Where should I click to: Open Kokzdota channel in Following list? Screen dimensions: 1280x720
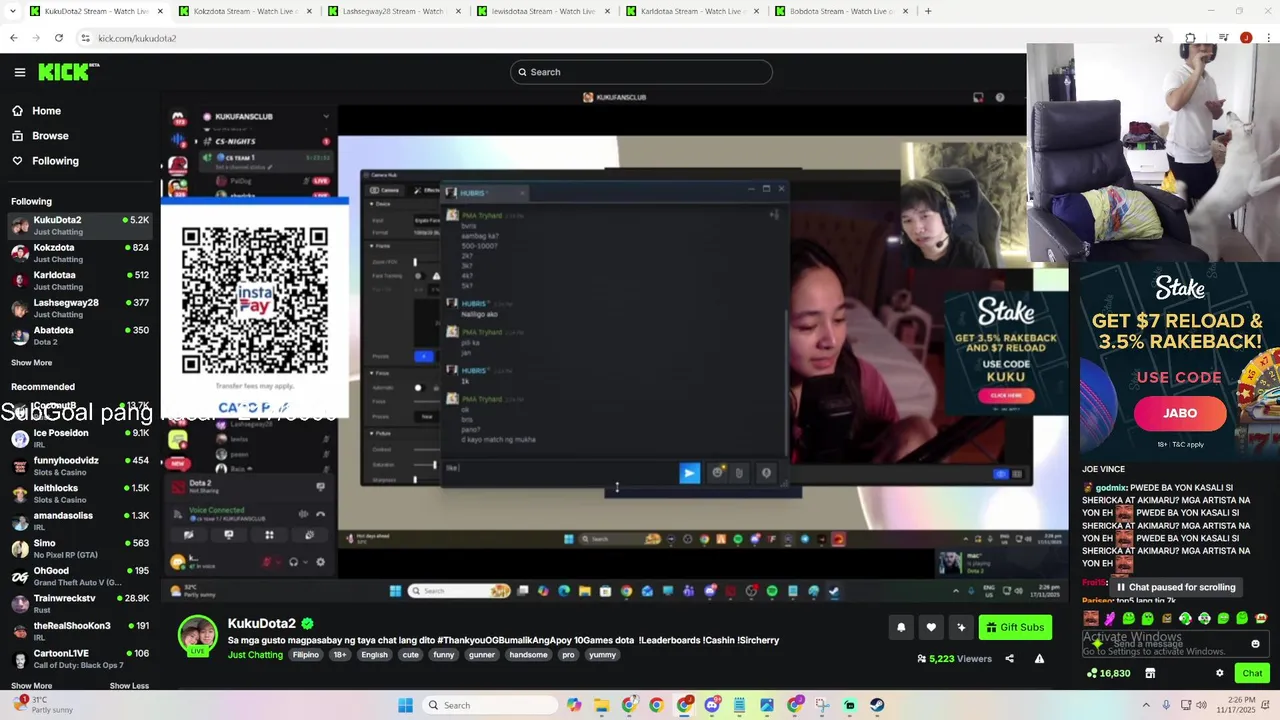tap(80, 253)
